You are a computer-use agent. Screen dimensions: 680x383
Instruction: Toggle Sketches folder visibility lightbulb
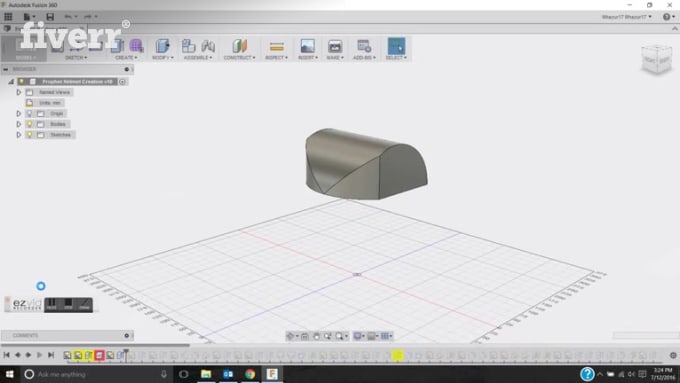[x=29, y=135]
